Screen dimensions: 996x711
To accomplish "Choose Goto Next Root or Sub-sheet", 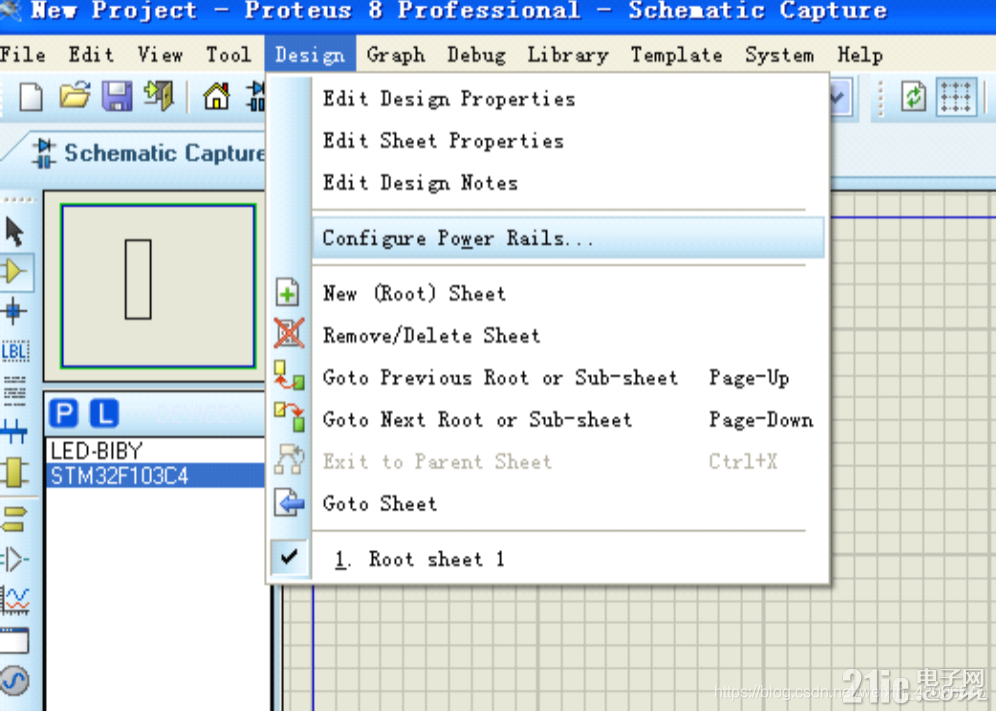I will pos(569,419).
